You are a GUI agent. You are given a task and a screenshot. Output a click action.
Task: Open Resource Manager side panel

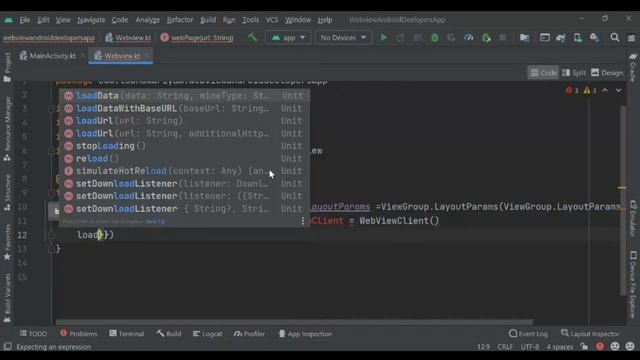[x=7, y=129]
